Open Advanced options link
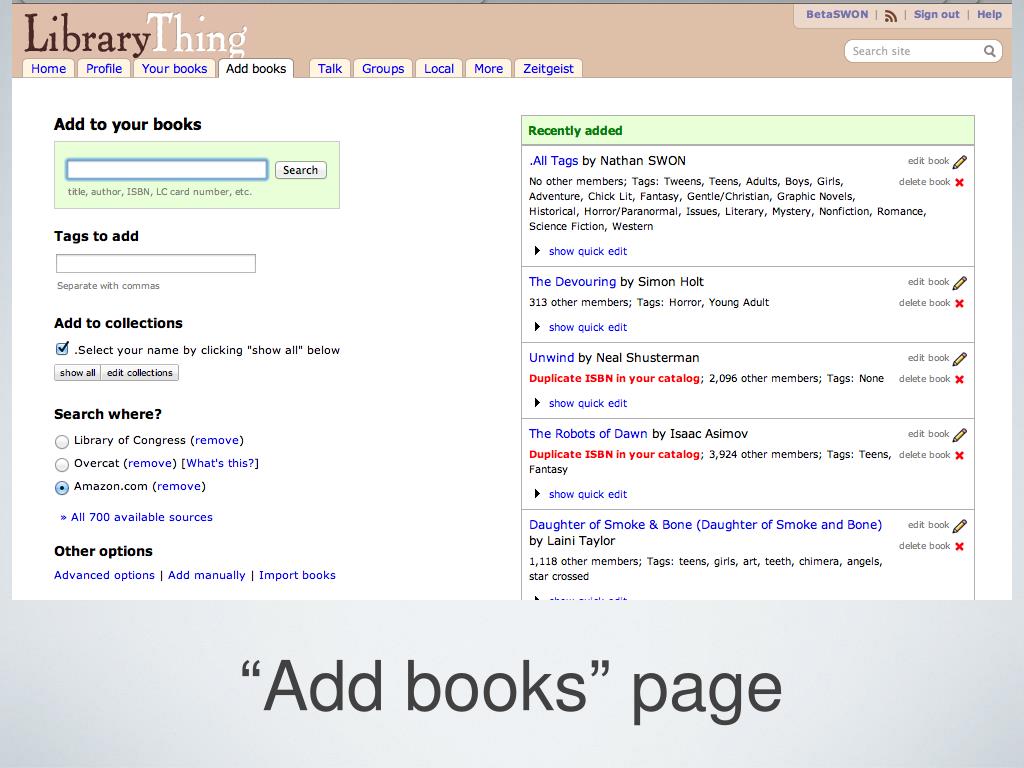The image size is (1024, 768). (104, 575)
